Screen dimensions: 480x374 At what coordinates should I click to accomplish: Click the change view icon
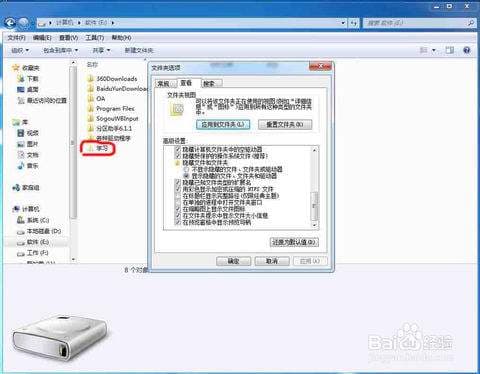click(x=423, y=50)
